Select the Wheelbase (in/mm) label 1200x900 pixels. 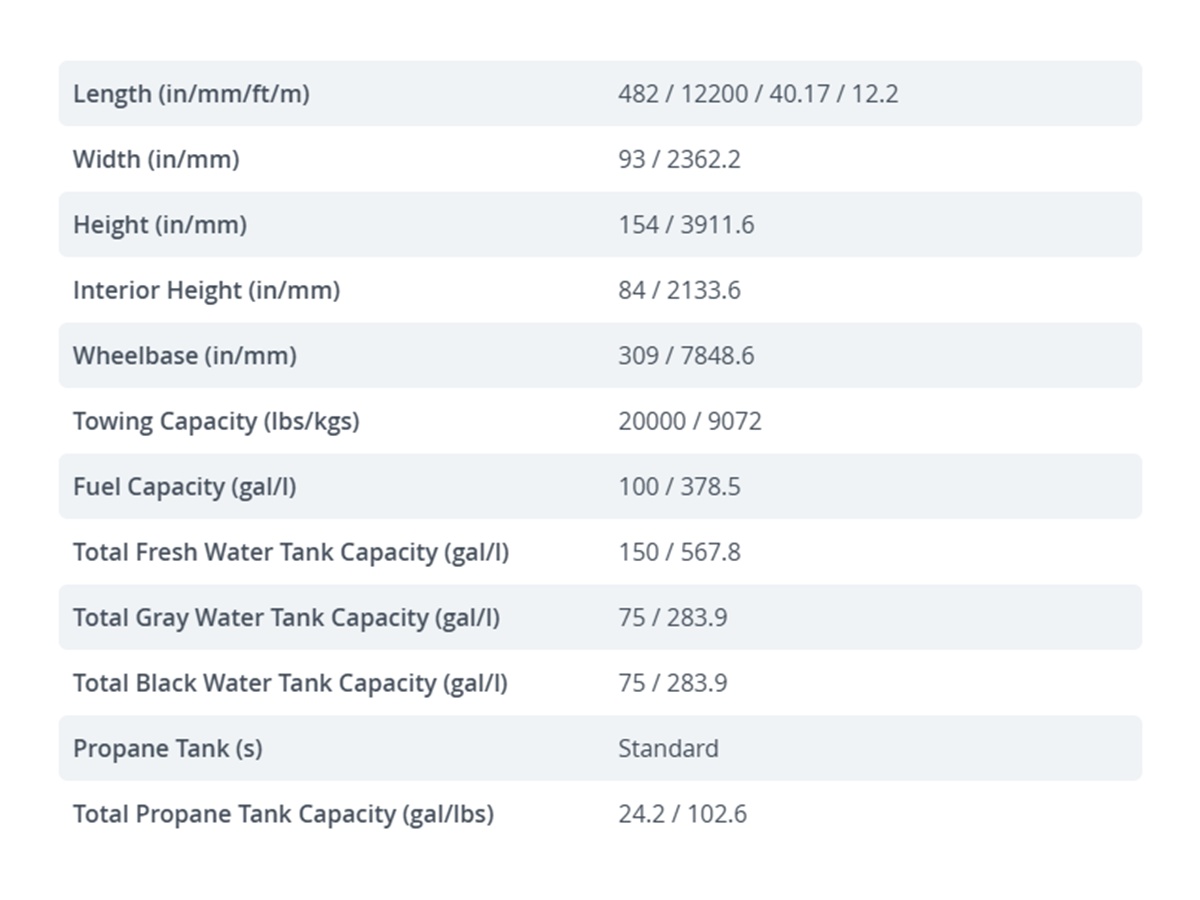(185, 356)
